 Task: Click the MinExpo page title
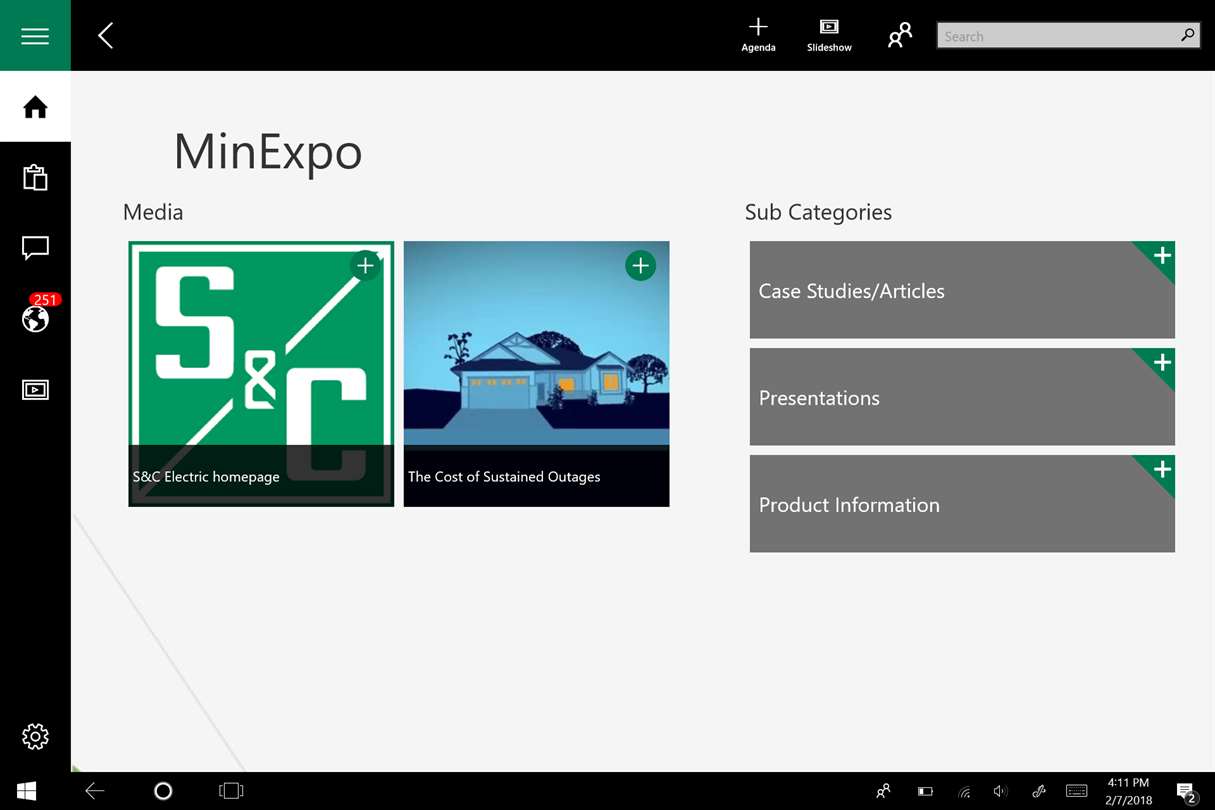(x=268, y=152)
